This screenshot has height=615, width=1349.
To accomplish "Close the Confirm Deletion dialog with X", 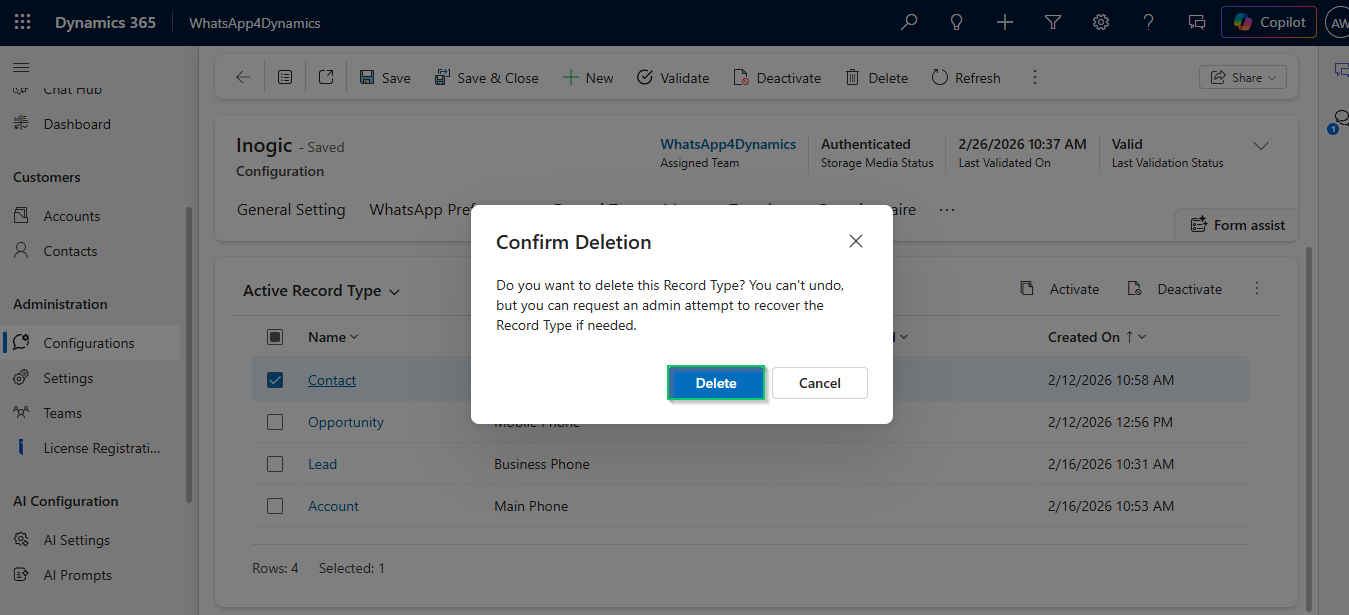I will click(x=855, y=241).
